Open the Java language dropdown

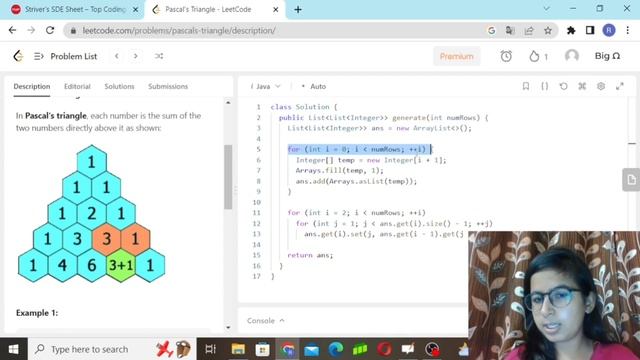tap(266, 87)
